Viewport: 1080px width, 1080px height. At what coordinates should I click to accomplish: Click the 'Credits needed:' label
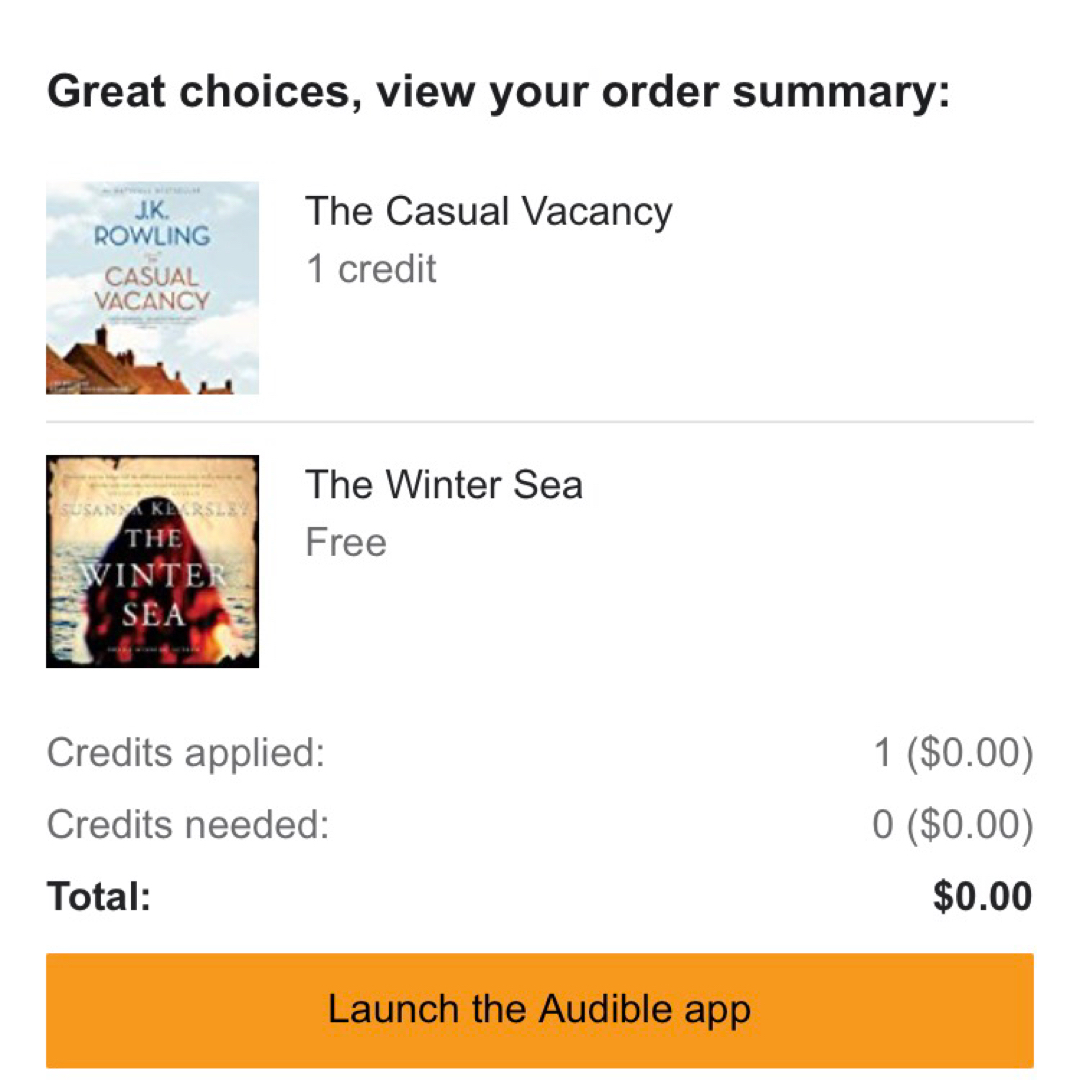[188, 825]
